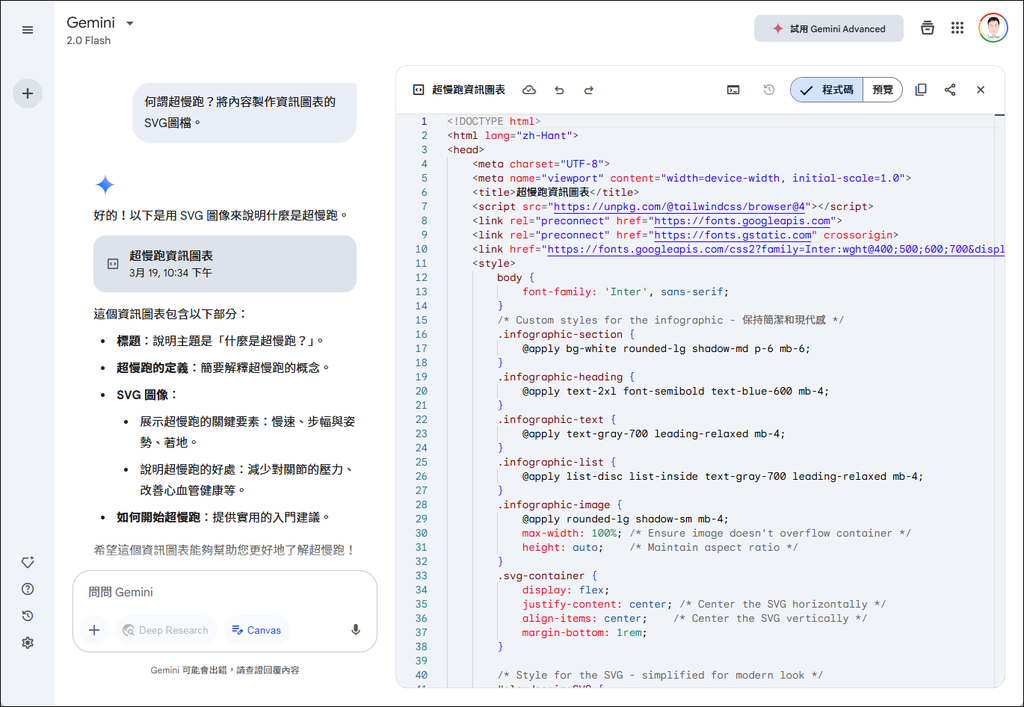Click the cloud saved status icon

click(529, 90)
